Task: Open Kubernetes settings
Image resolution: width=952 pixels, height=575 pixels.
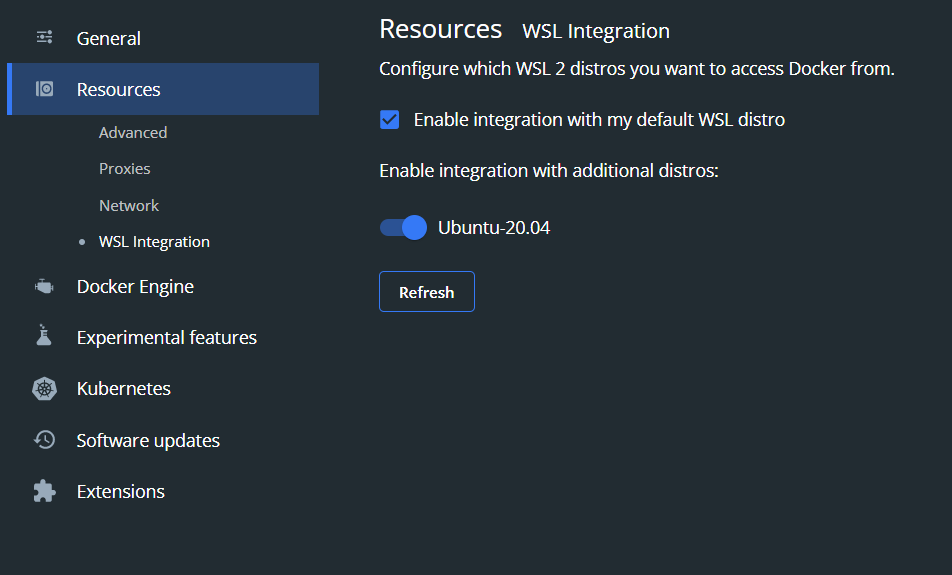Action: click(x=124, y=389)
